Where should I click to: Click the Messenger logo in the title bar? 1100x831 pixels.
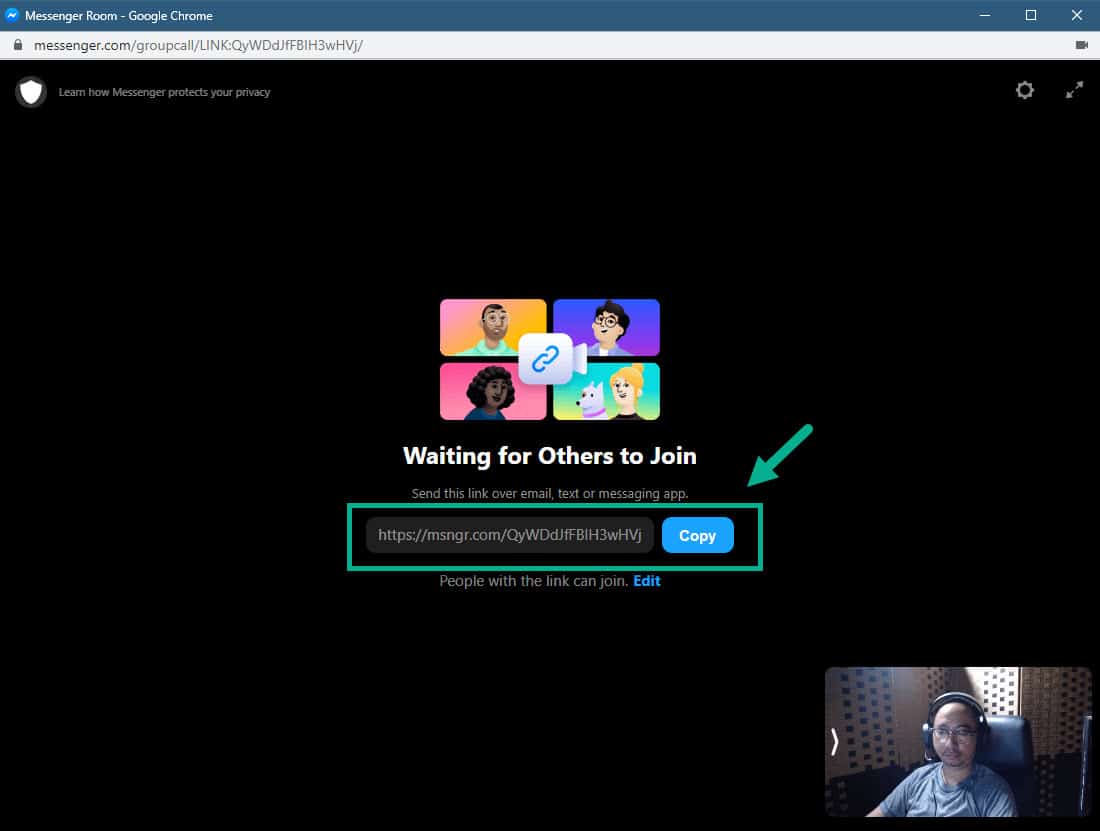pos(12,15)
